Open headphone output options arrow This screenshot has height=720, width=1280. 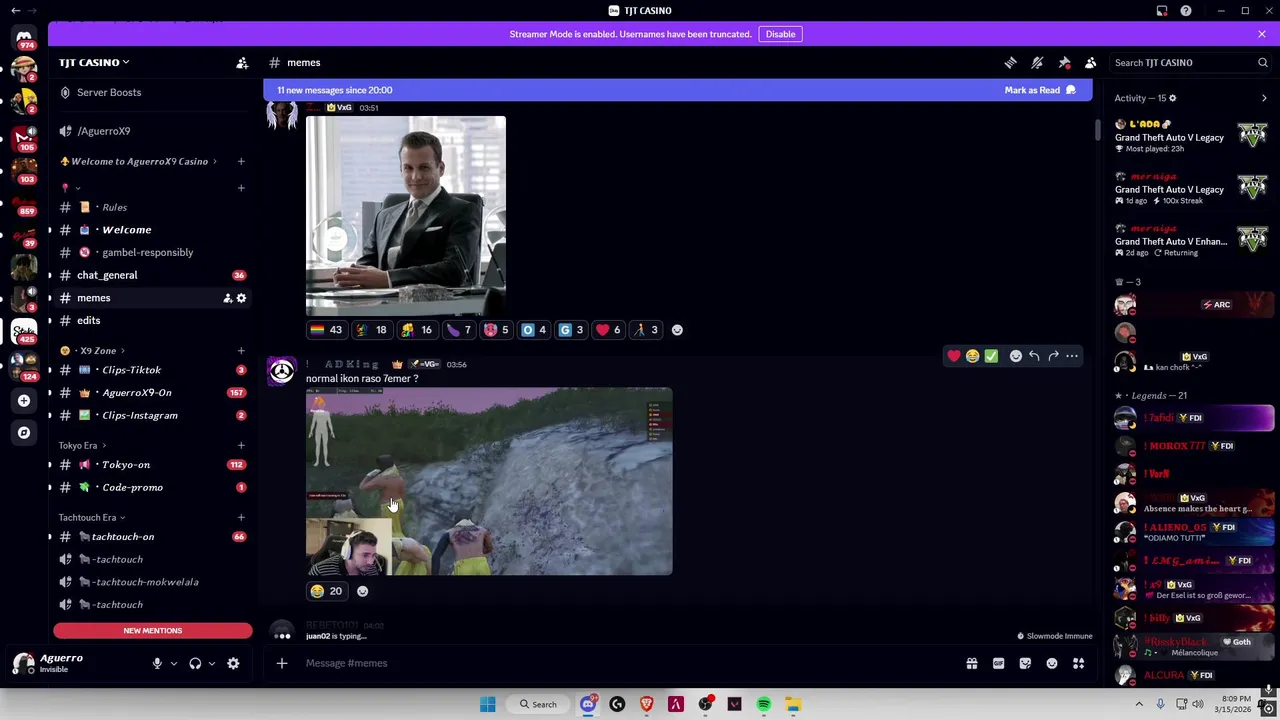[x=211, y=663]
